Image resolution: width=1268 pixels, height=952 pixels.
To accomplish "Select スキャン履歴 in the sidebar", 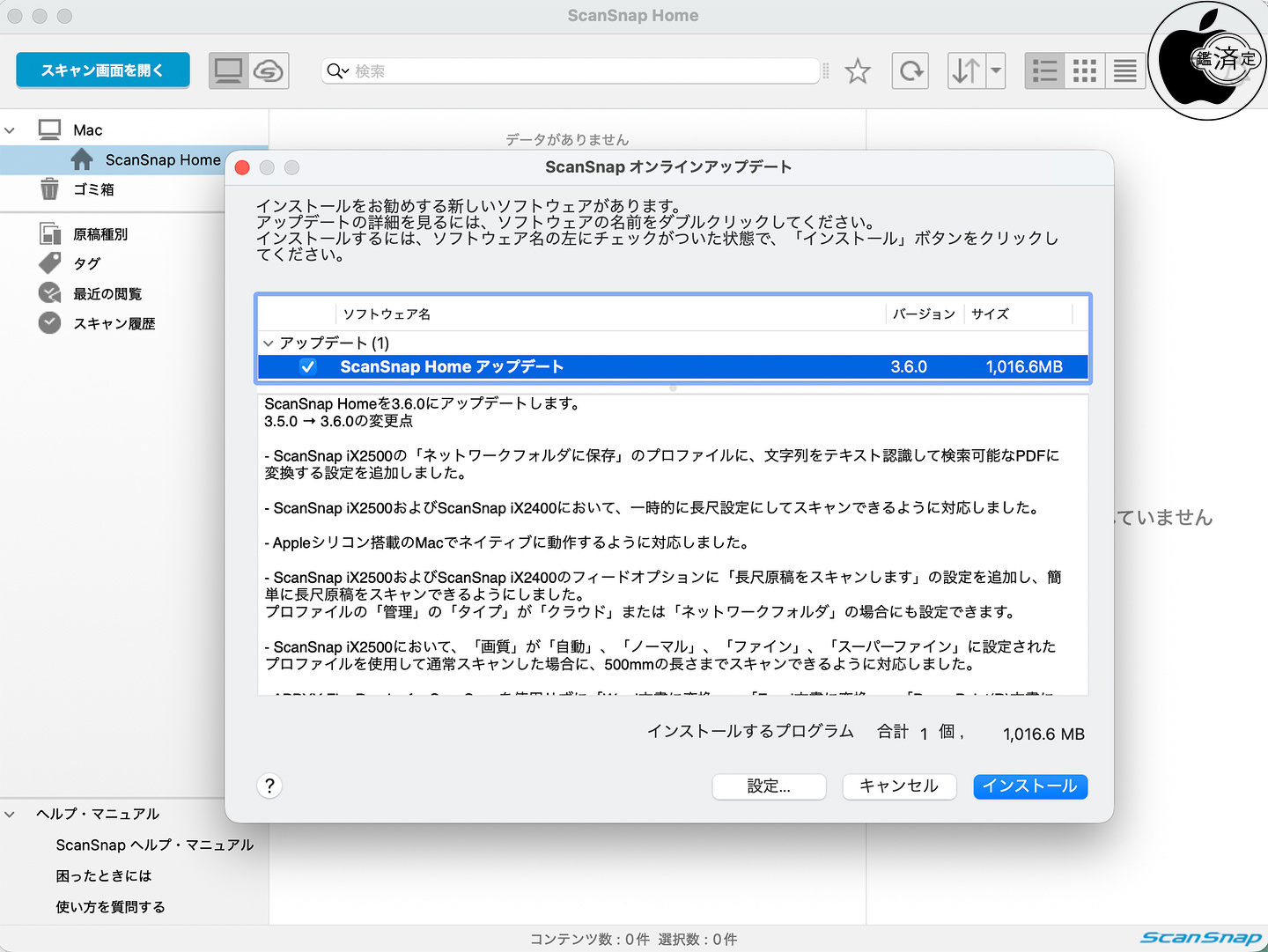I will [114, 324].
